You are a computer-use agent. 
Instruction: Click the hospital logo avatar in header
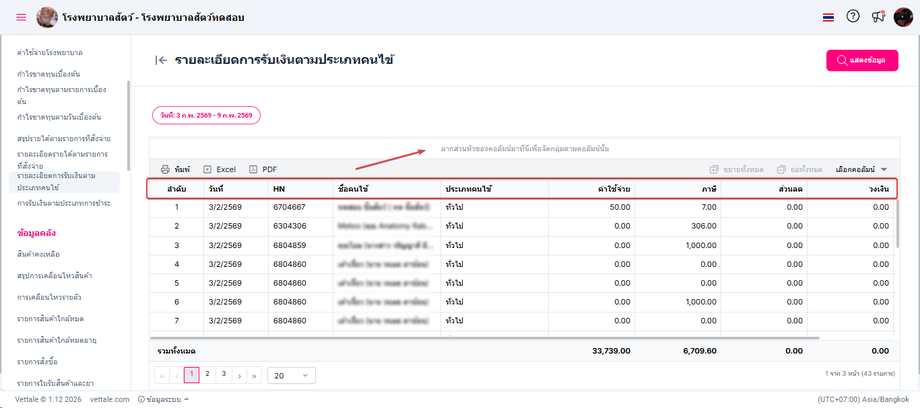click(x=47, y=17)
